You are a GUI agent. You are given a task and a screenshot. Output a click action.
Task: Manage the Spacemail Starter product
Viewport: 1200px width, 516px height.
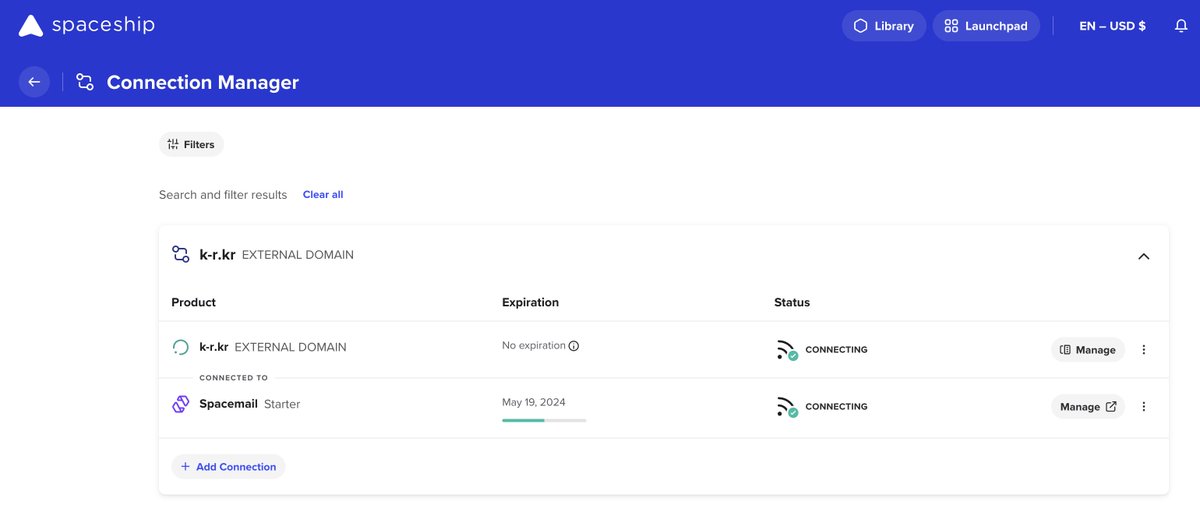(x=1088, y=407)
